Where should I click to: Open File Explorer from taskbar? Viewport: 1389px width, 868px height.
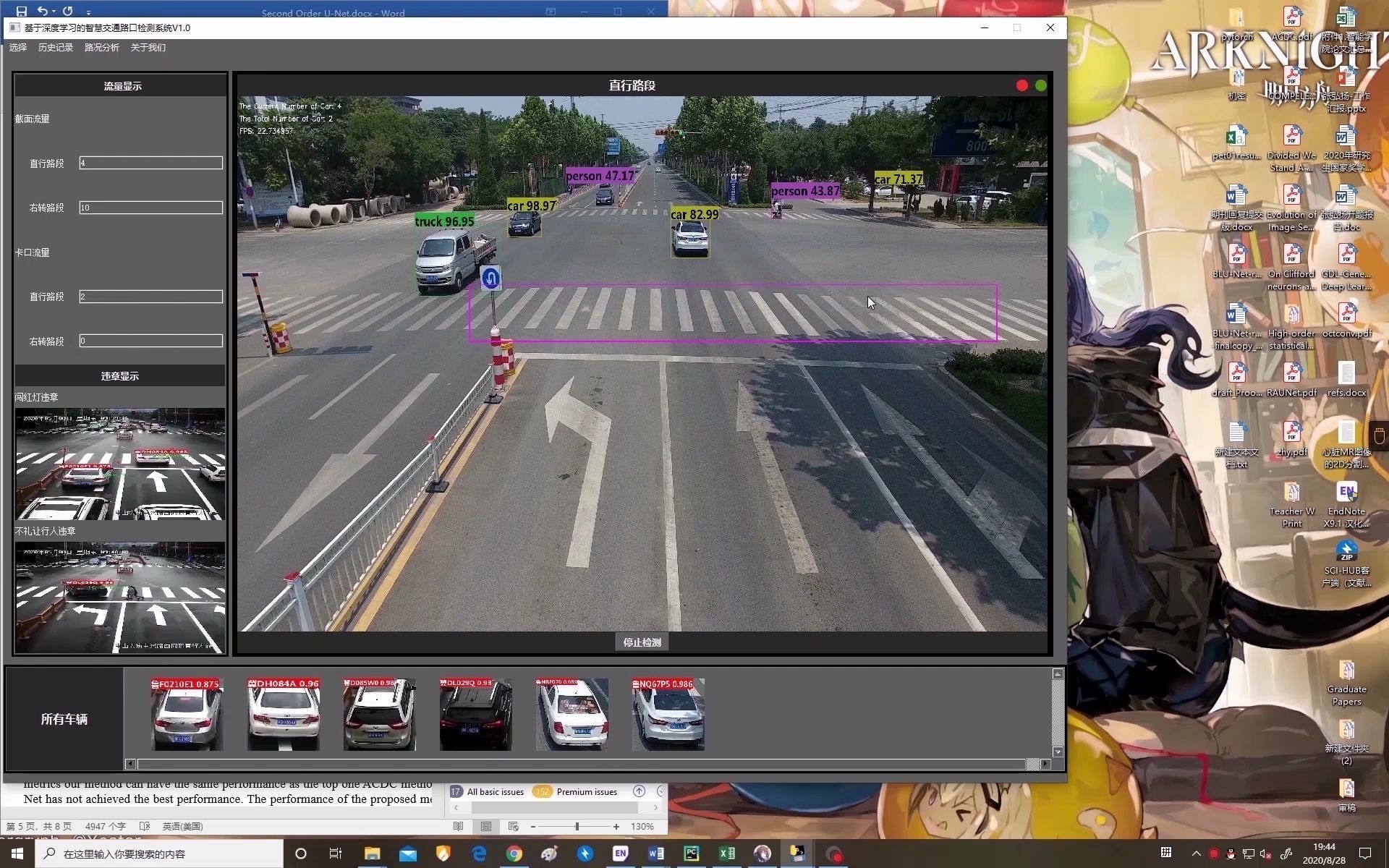(x=372, y=854)
